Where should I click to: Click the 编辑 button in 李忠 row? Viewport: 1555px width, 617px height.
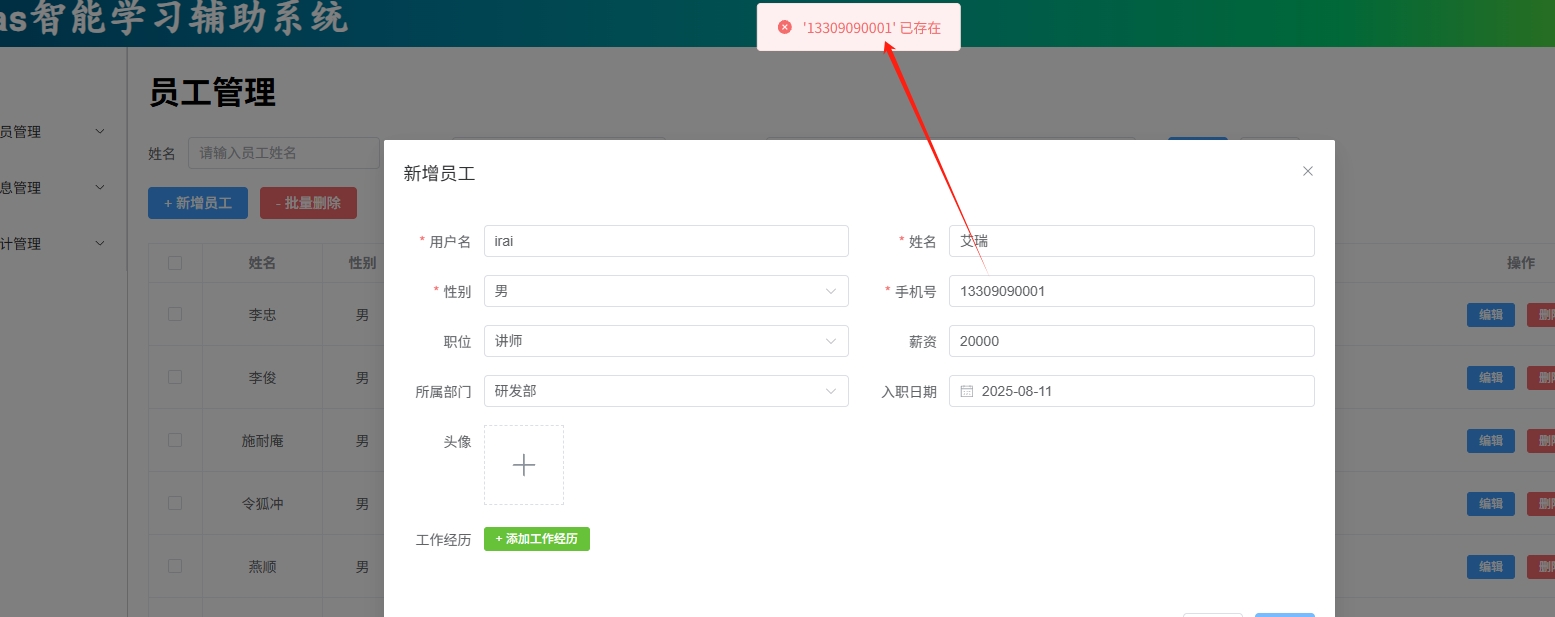(x=1490, y=315)
